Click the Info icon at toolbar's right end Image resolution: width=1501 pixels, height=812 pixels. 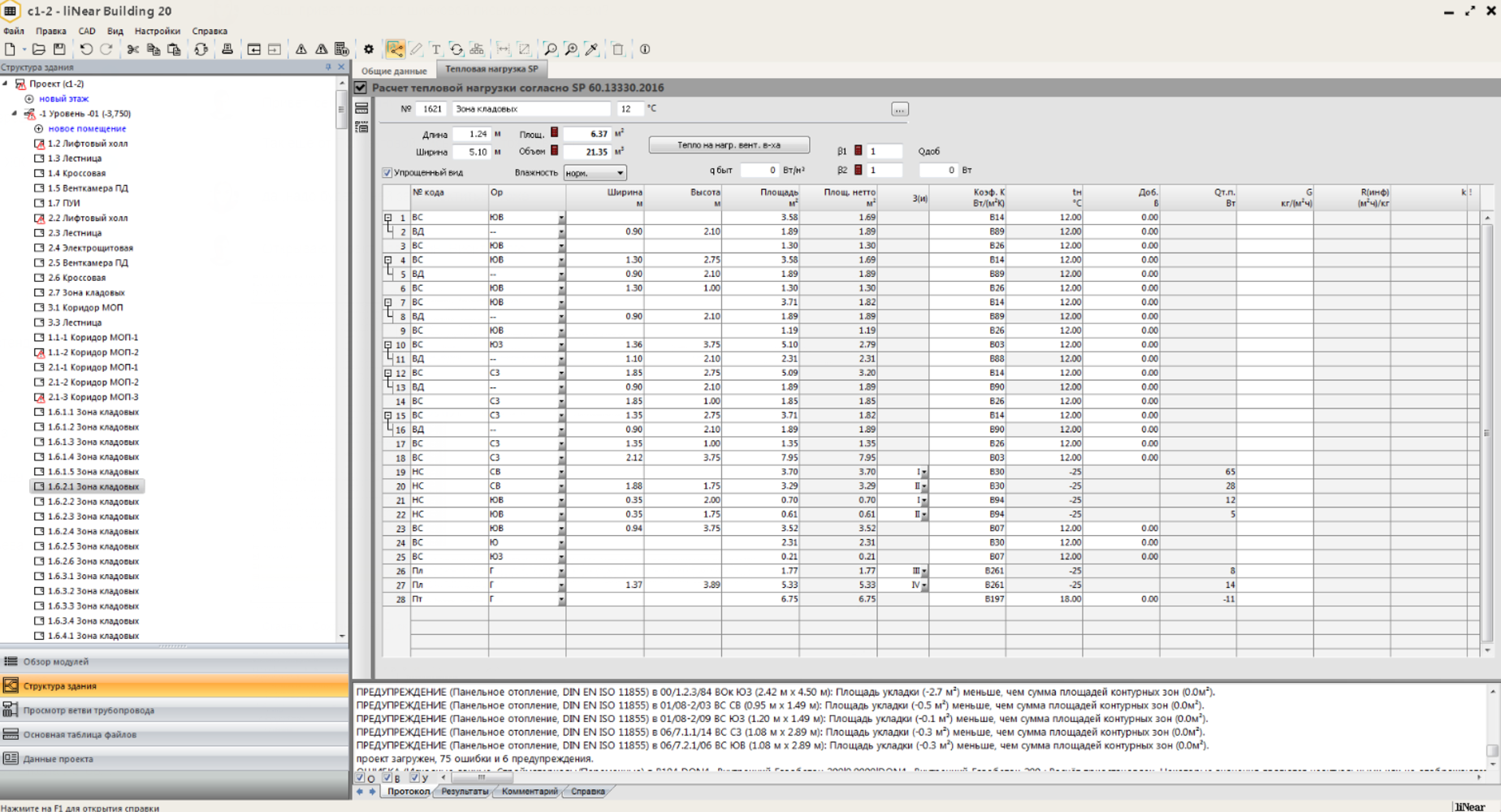tap(645, 50)
